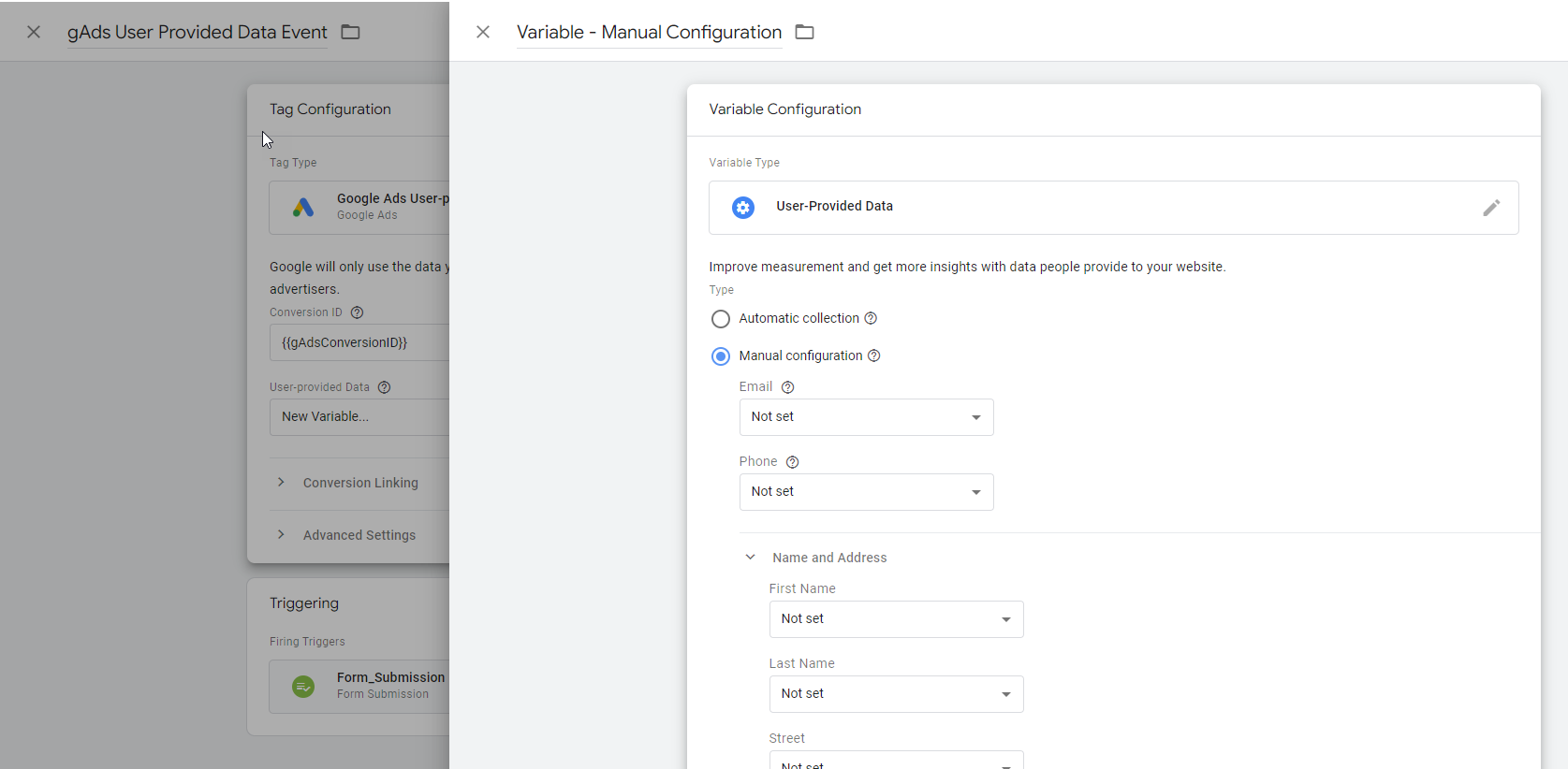The width and height of the screenshot is (1568, 769).
Task: Click the Google Ads User-provided tag type
Action: [359, 207]
